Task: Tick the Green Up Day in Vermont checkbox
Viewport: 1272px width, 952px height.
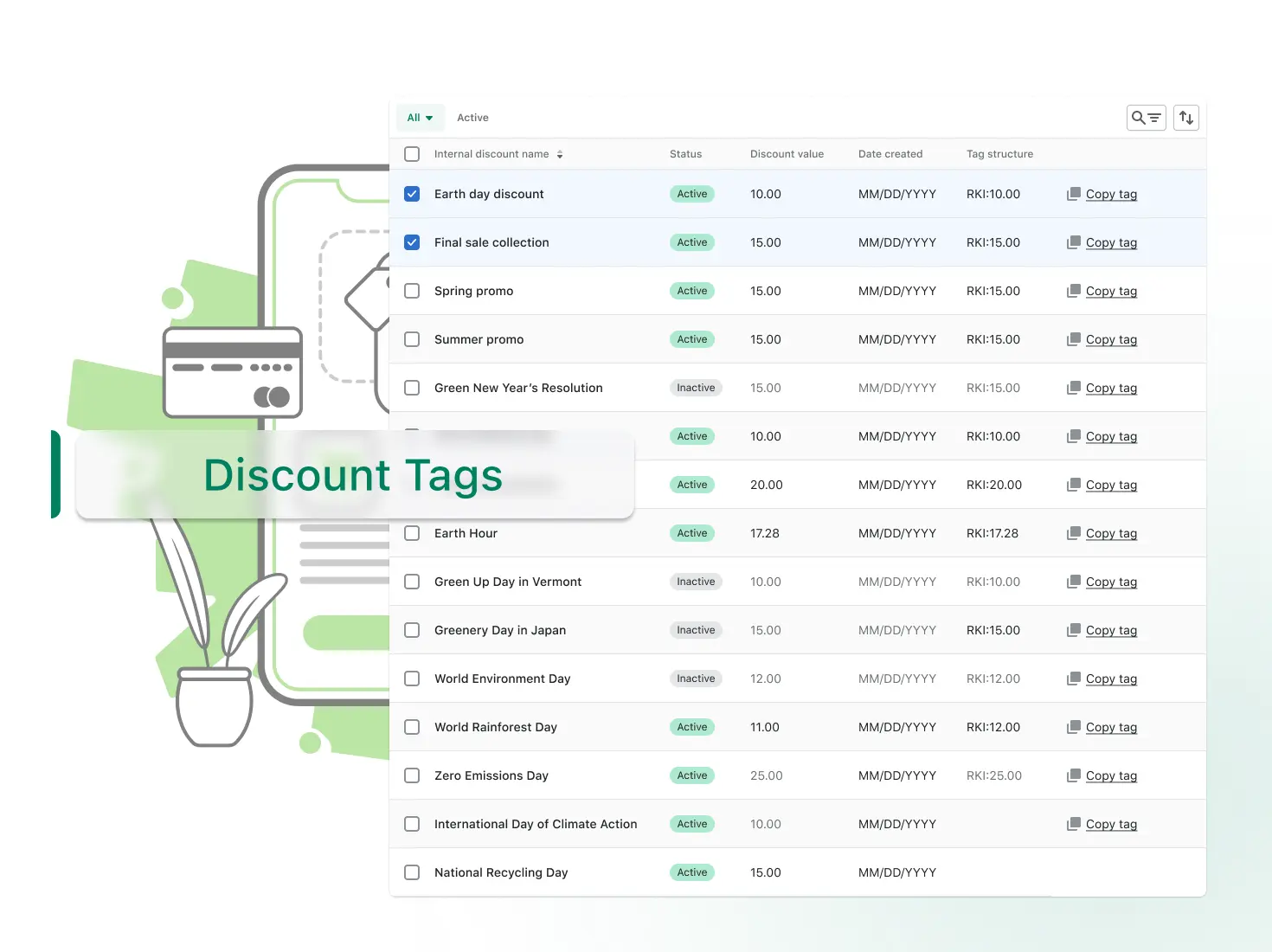Action: click(x=412, y=582)
